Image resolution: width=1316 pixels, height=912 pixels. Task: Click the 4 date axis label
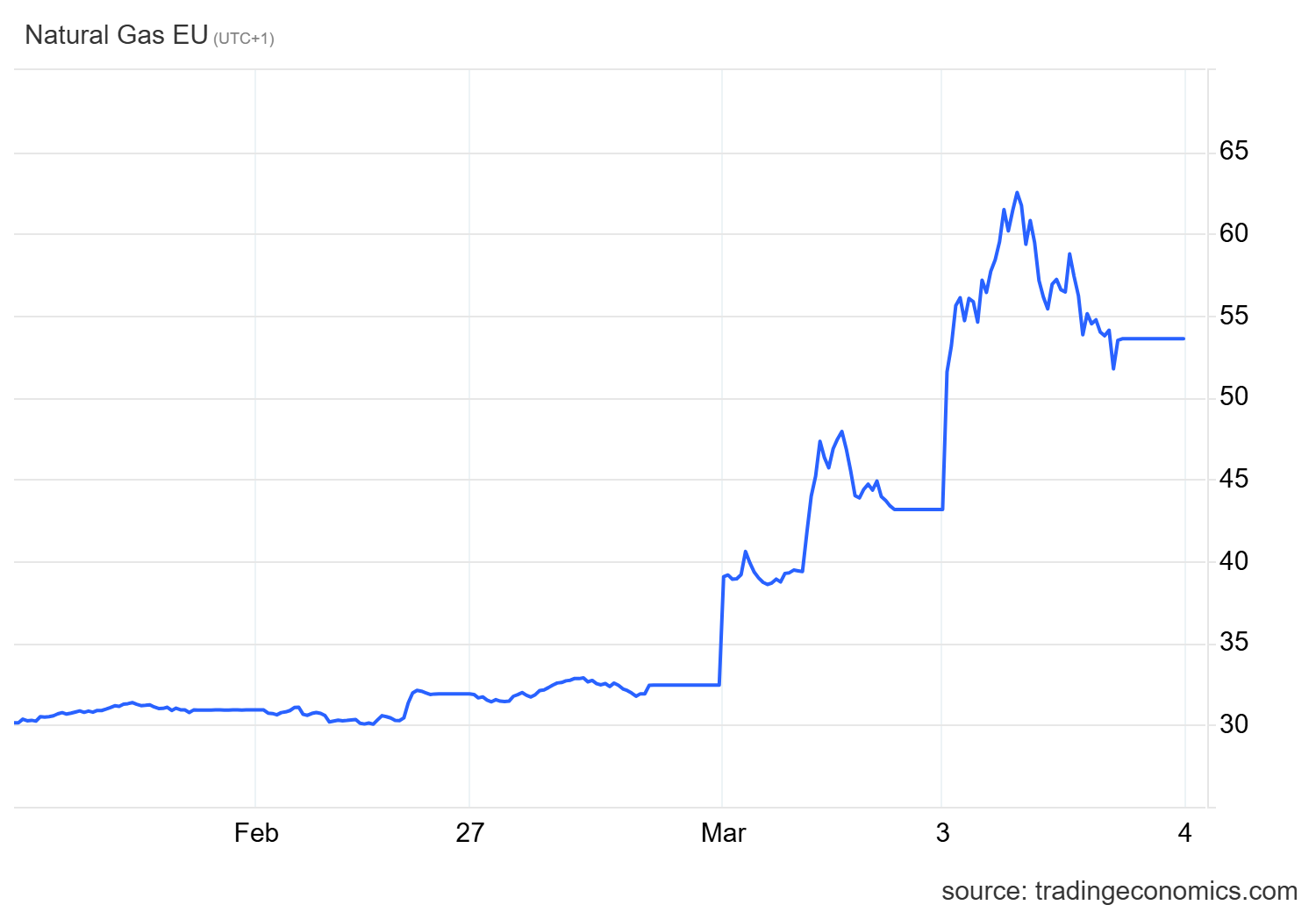click(x=1184, y=832)
